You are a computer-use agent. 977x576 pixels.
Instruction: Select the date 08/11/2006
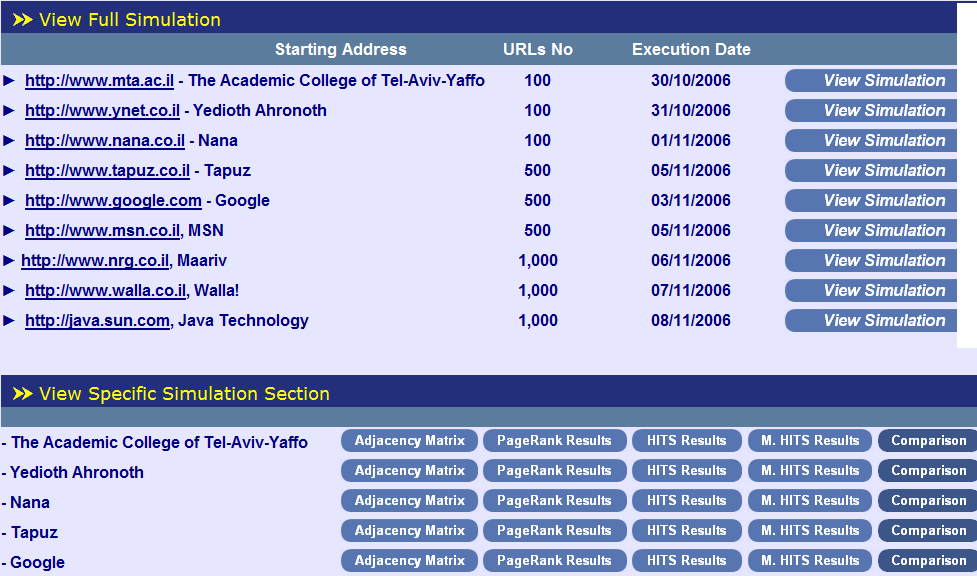pyautogui.click(x=691, y=320)
